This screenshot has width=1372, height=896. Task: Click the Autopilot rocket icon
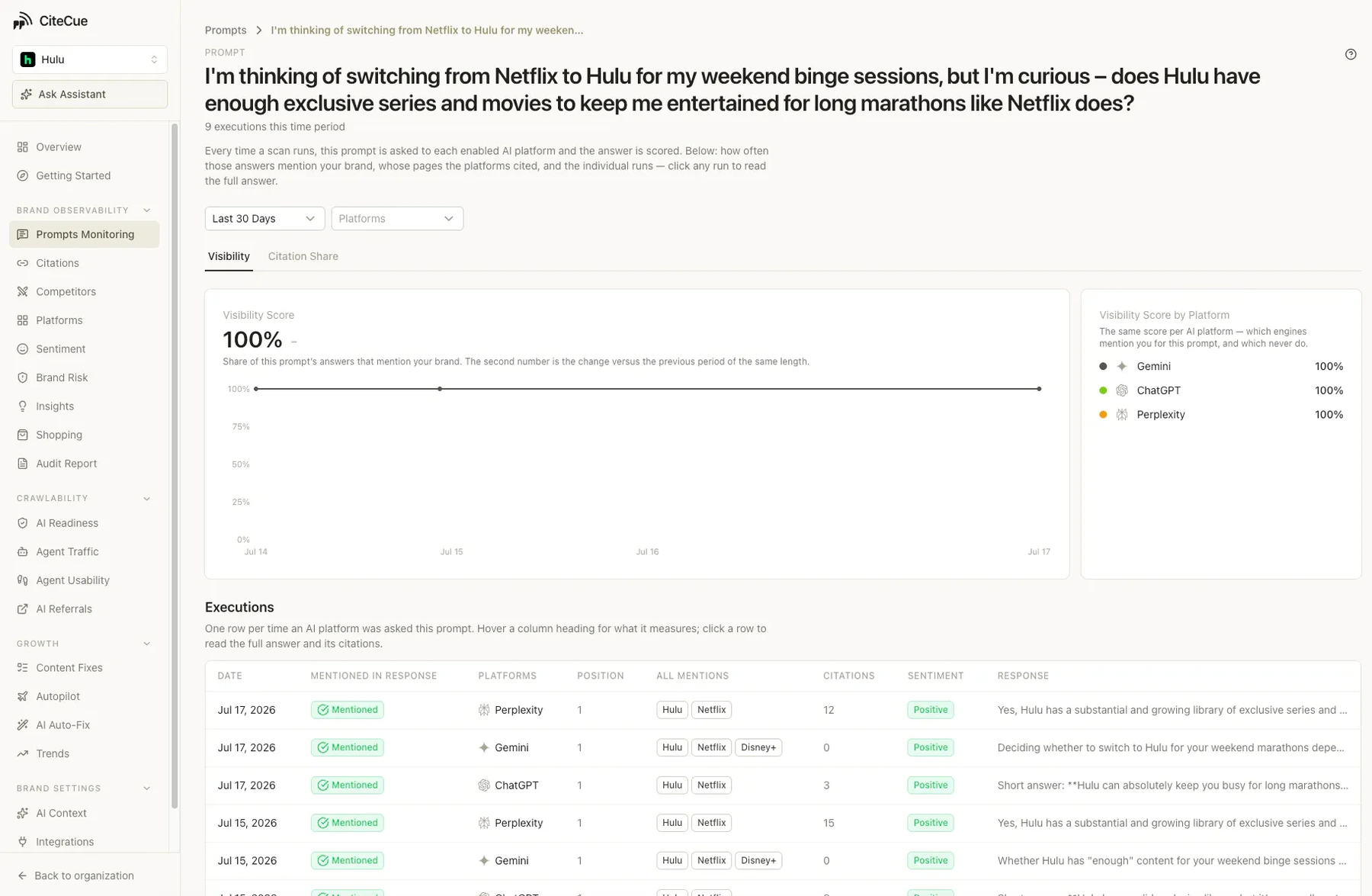[x=23, y=696]
